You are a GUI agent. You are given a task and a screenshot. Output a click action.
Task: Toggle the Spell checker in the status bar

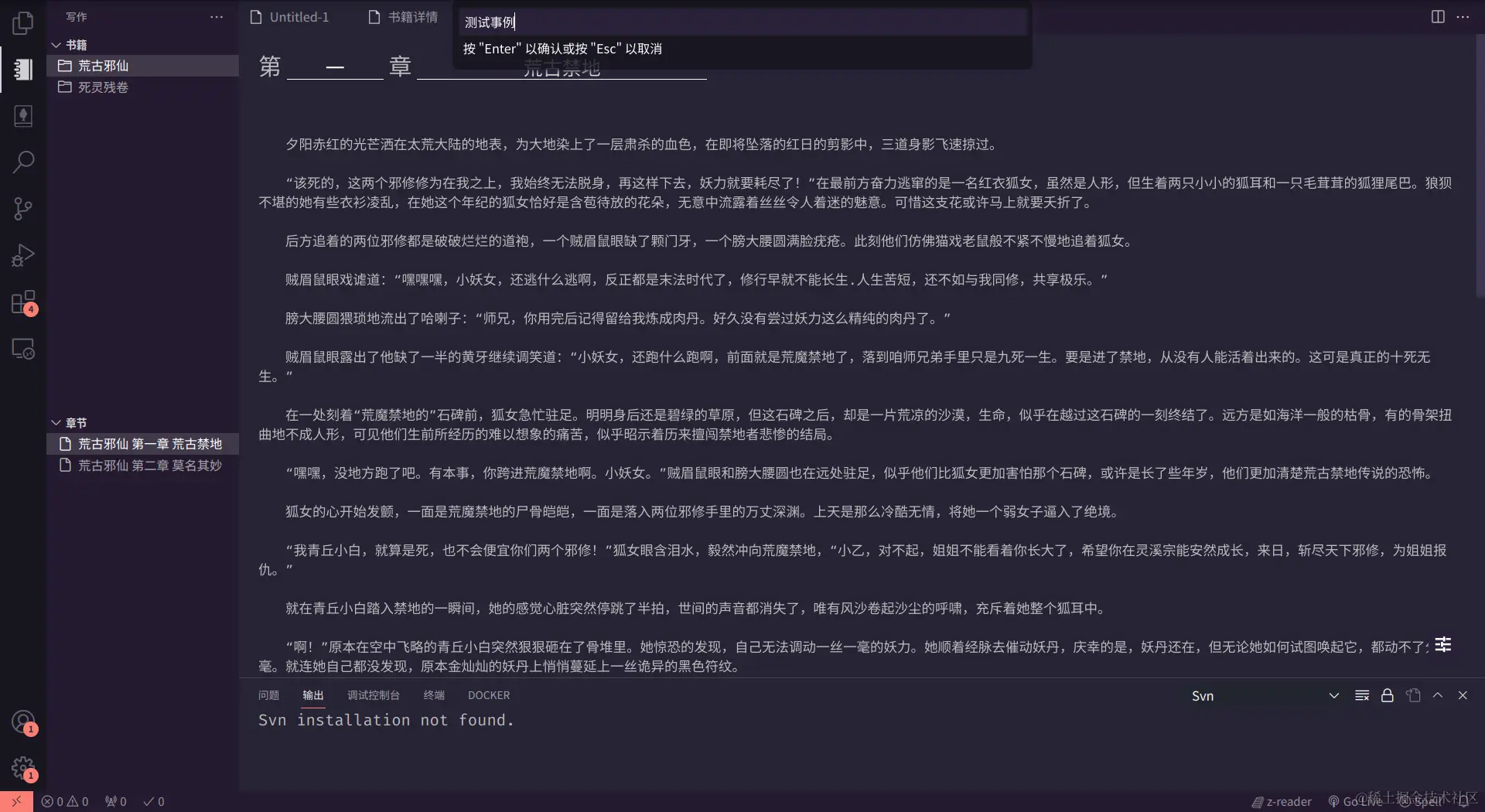(x=1423, y=801)
